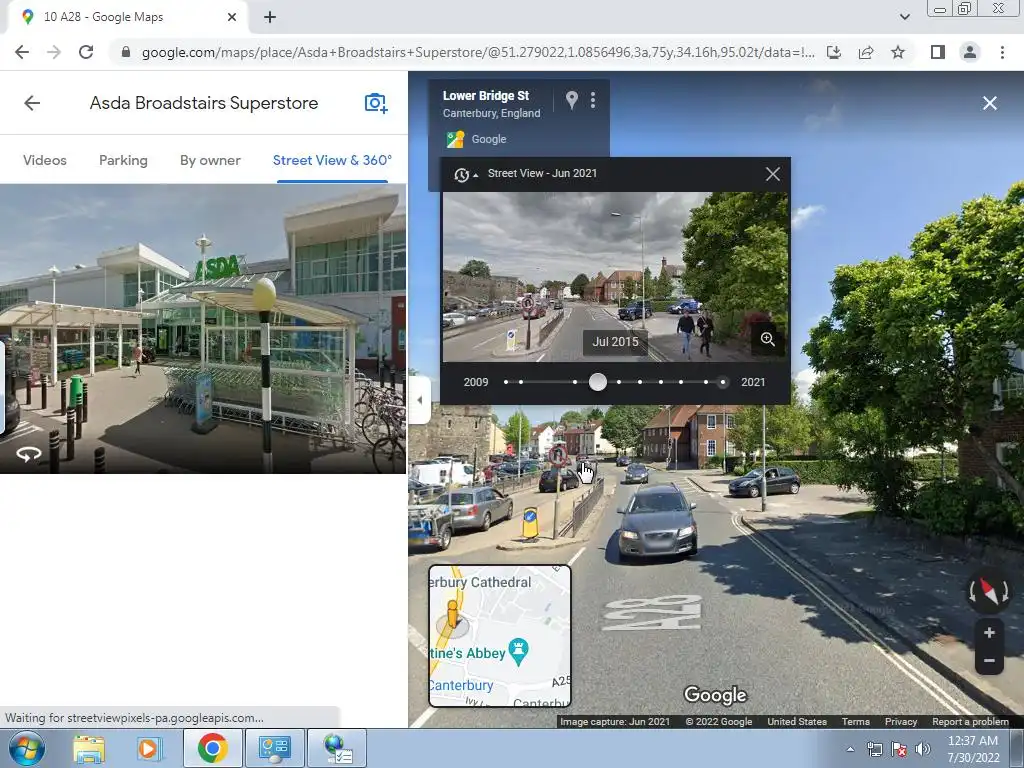Jump to the 2021 end timeline dot

pos(722,382)
